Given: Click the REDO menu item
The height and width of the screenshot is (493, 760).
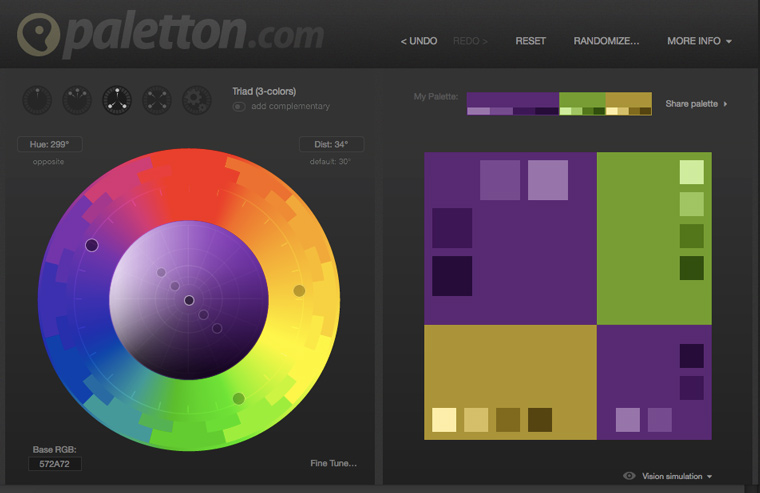Looking at the screenshot, I should pyautogui.click(x=470, y=41).
